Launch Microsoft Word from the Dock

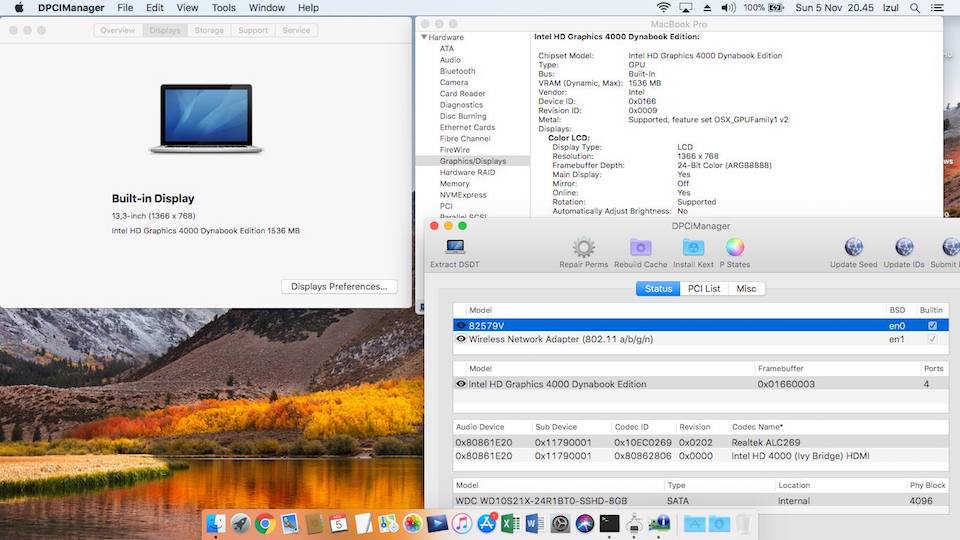click(x=534, y=523)
